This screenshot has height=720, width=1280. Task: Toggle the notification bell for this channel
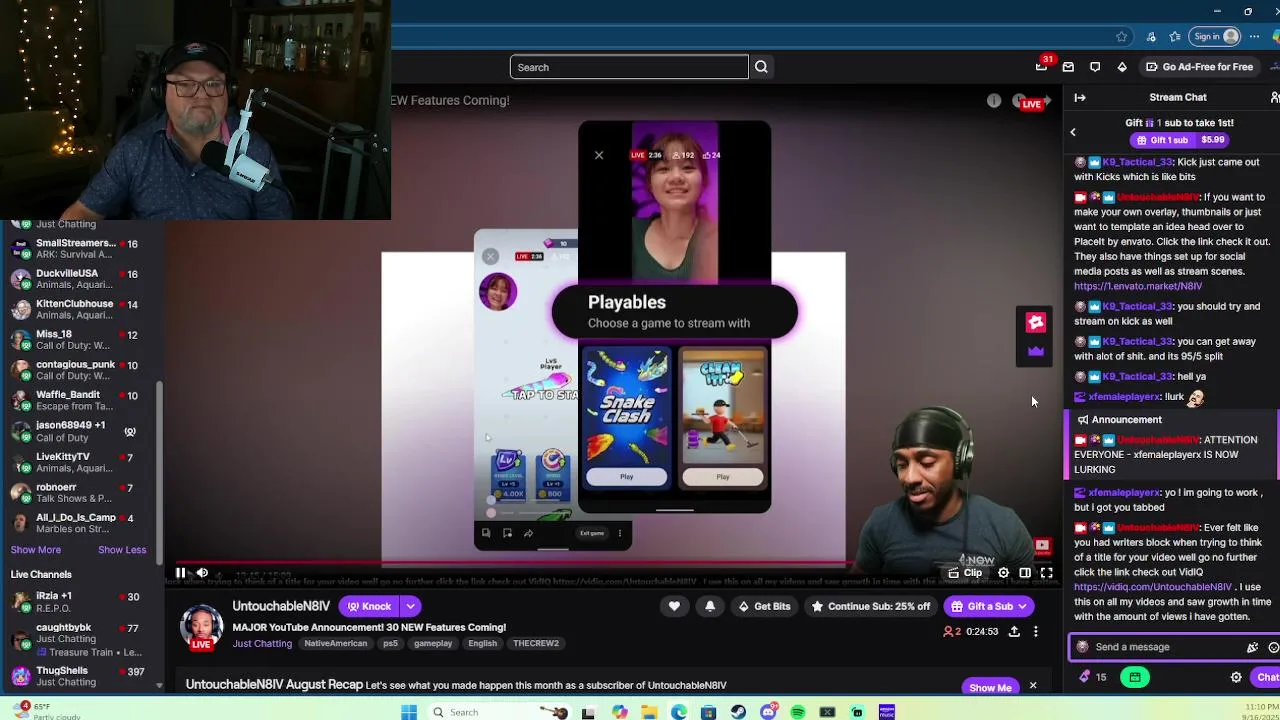coord(710,606)
